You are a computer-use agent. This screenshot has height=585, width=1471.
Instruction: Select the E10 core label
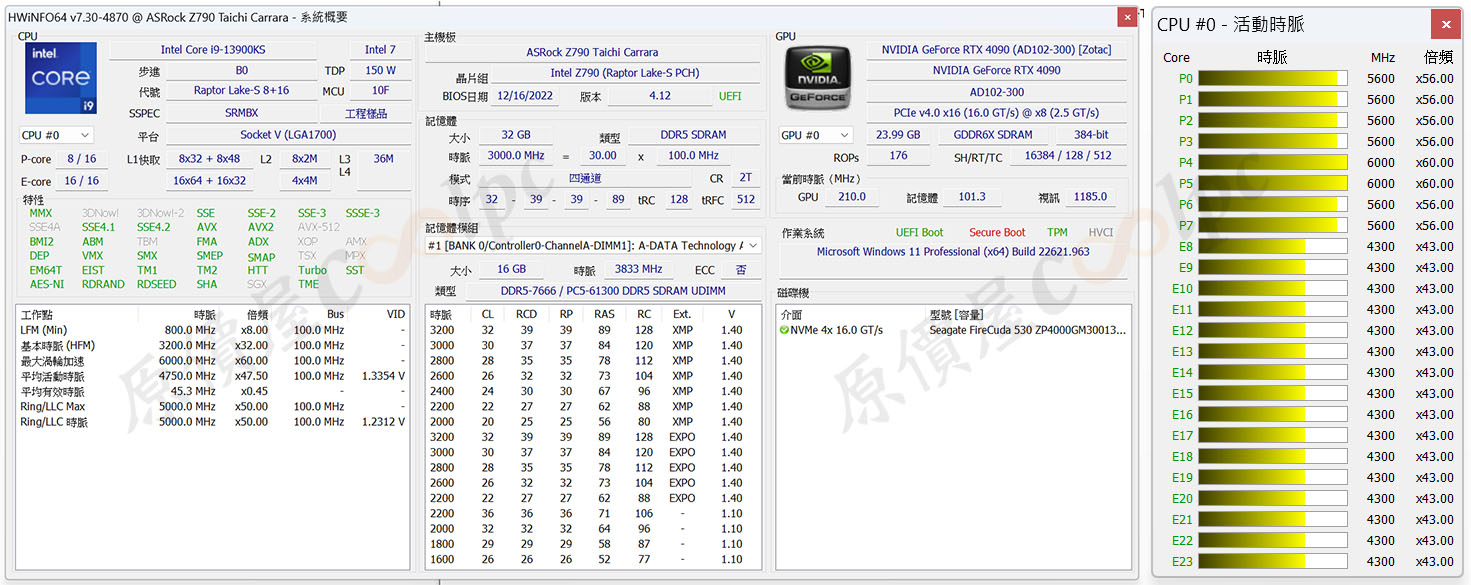click(1182, 288)
